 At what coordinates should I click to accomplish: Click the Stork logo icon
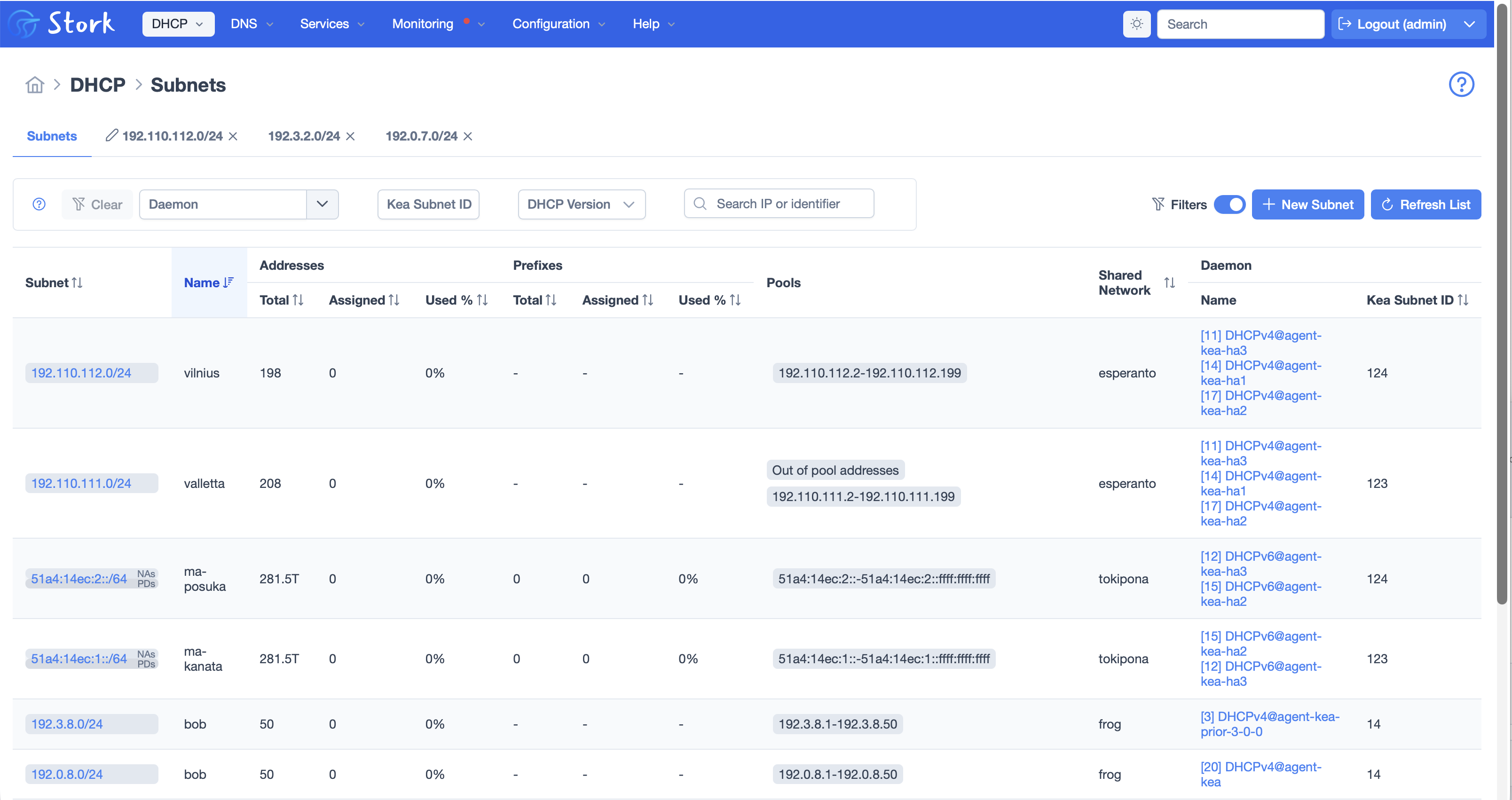coord(24,24)
